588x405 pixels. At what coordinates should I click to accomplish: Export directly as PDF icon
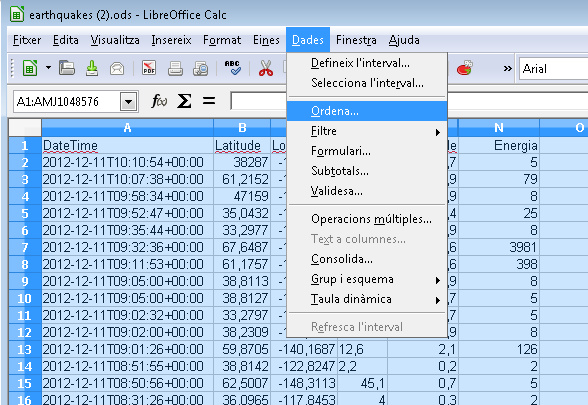point(149,68)
